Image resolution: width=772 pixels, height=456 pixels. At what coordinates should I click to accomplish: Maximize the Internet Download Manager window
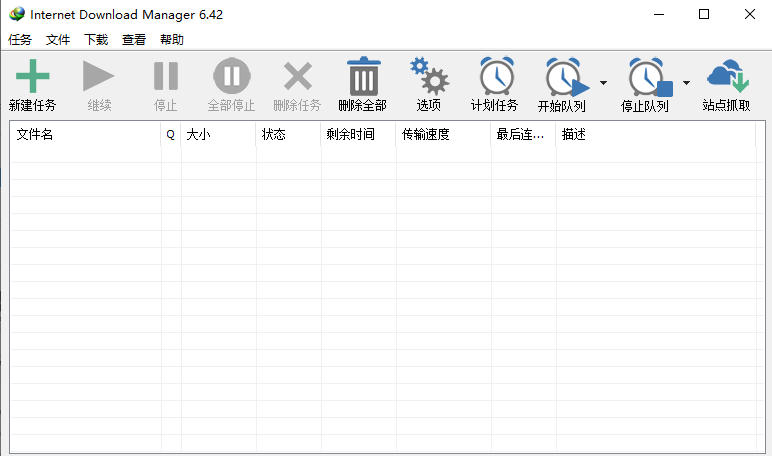point(704,14)
